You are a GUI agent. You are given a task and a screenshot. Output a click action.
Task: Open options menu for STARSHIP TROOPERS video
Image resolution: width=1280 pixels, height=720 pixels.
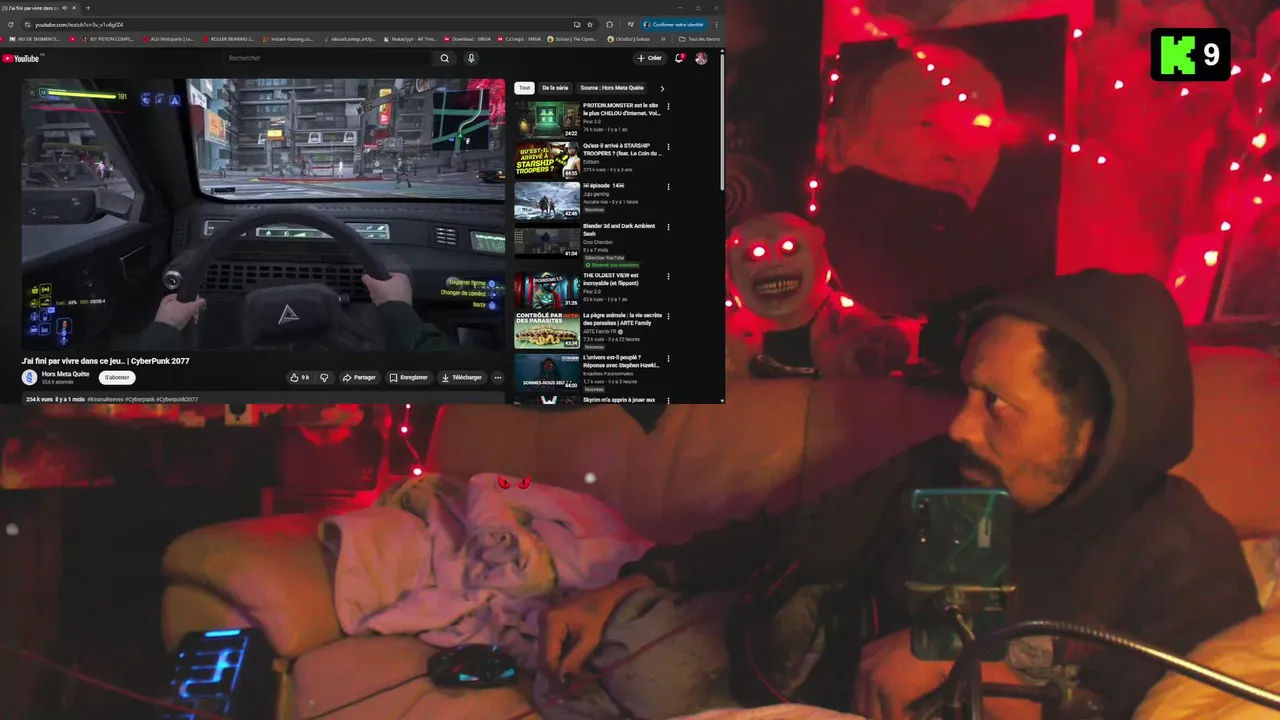(668, 147)
